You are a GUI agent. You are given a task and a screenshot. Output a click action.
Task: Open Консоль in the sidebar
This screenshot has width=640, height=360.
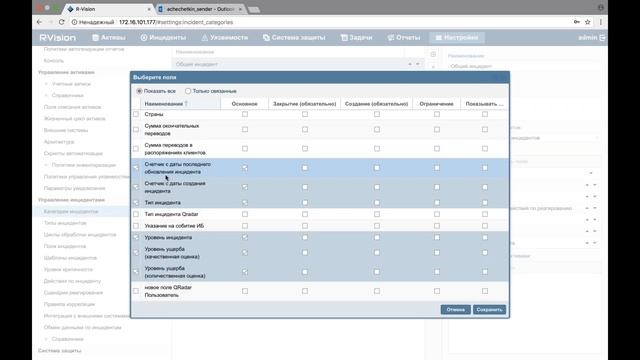click(x=54, y=60)
